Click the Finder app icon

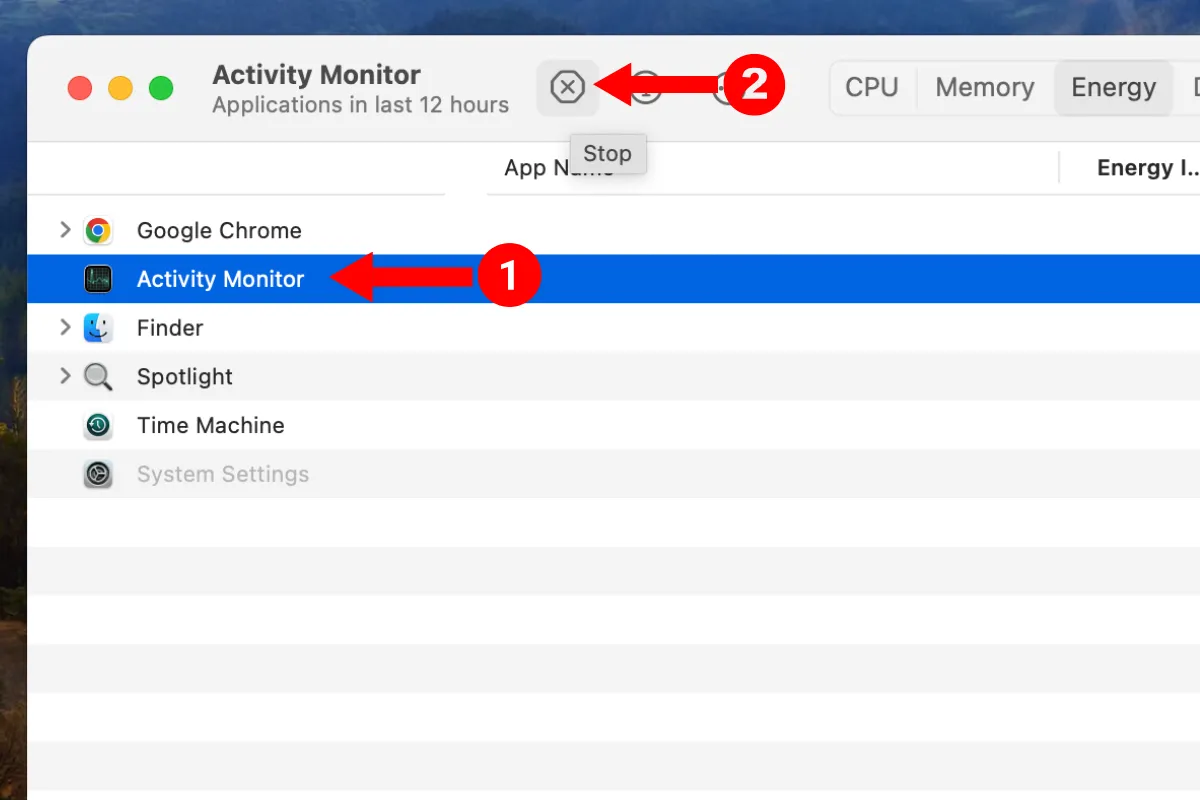point(98,327)
